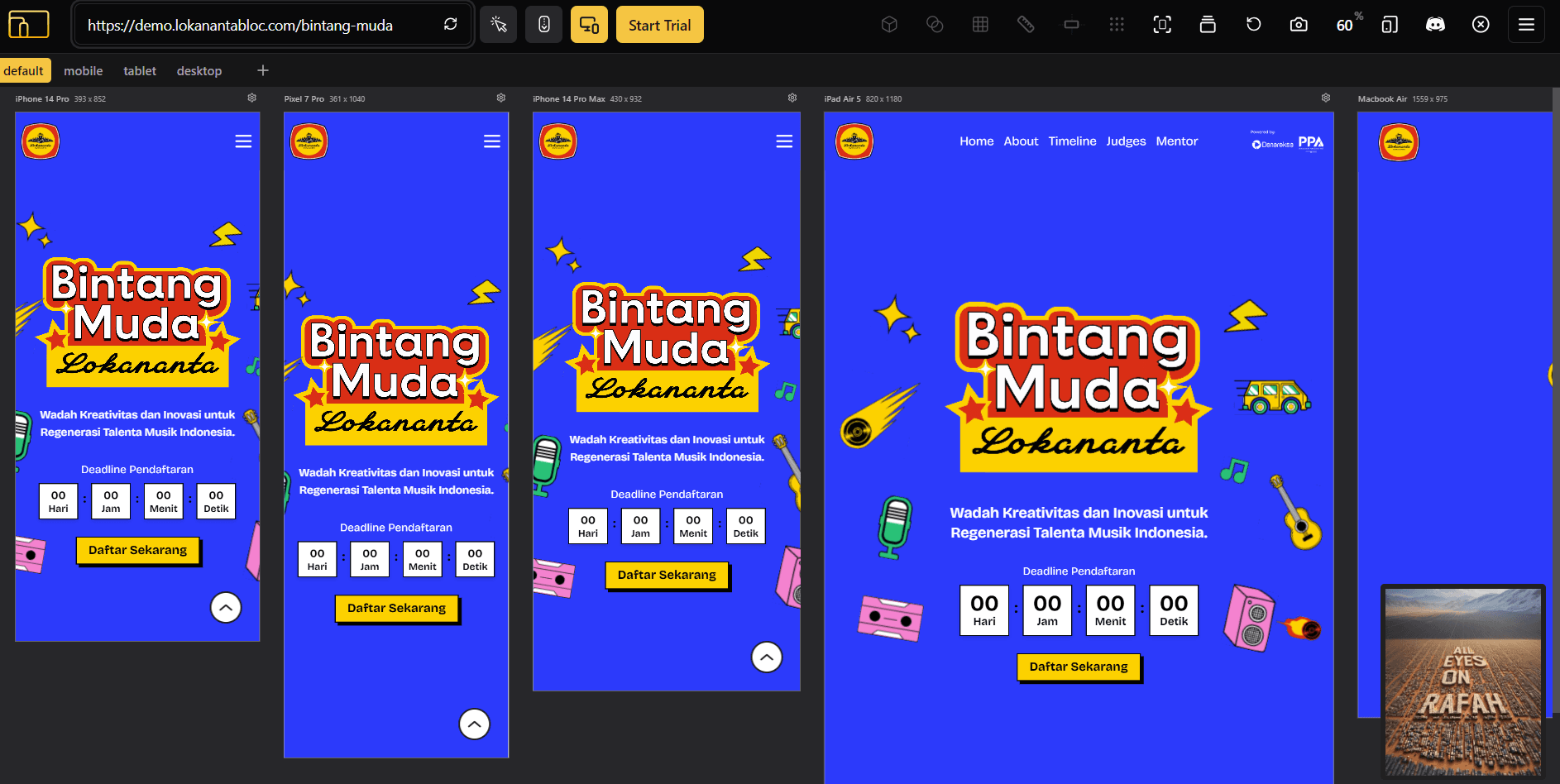Adjust the 60% zoom level control
Image resolution: width=1560 pixels, height=784 pixels.
pos(1347,25)
